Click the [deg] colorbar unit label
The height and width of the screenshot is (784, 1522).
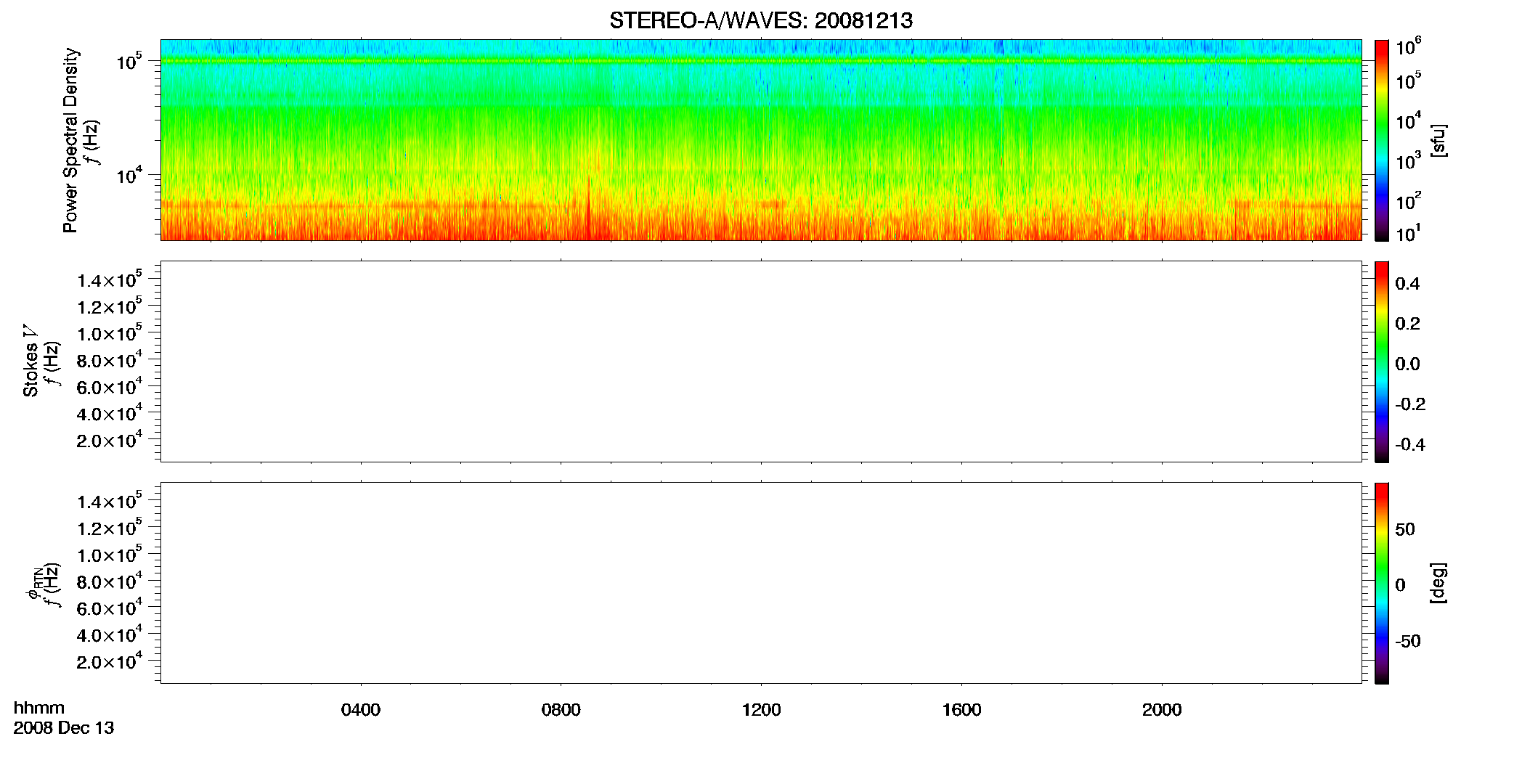(x=1439, y=583)
